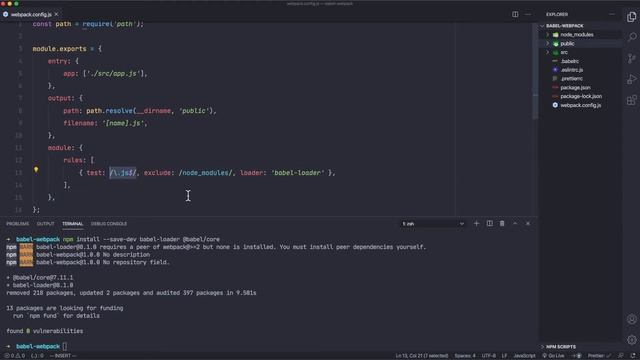Open the Search view in activity bar

tap(631, 38)
